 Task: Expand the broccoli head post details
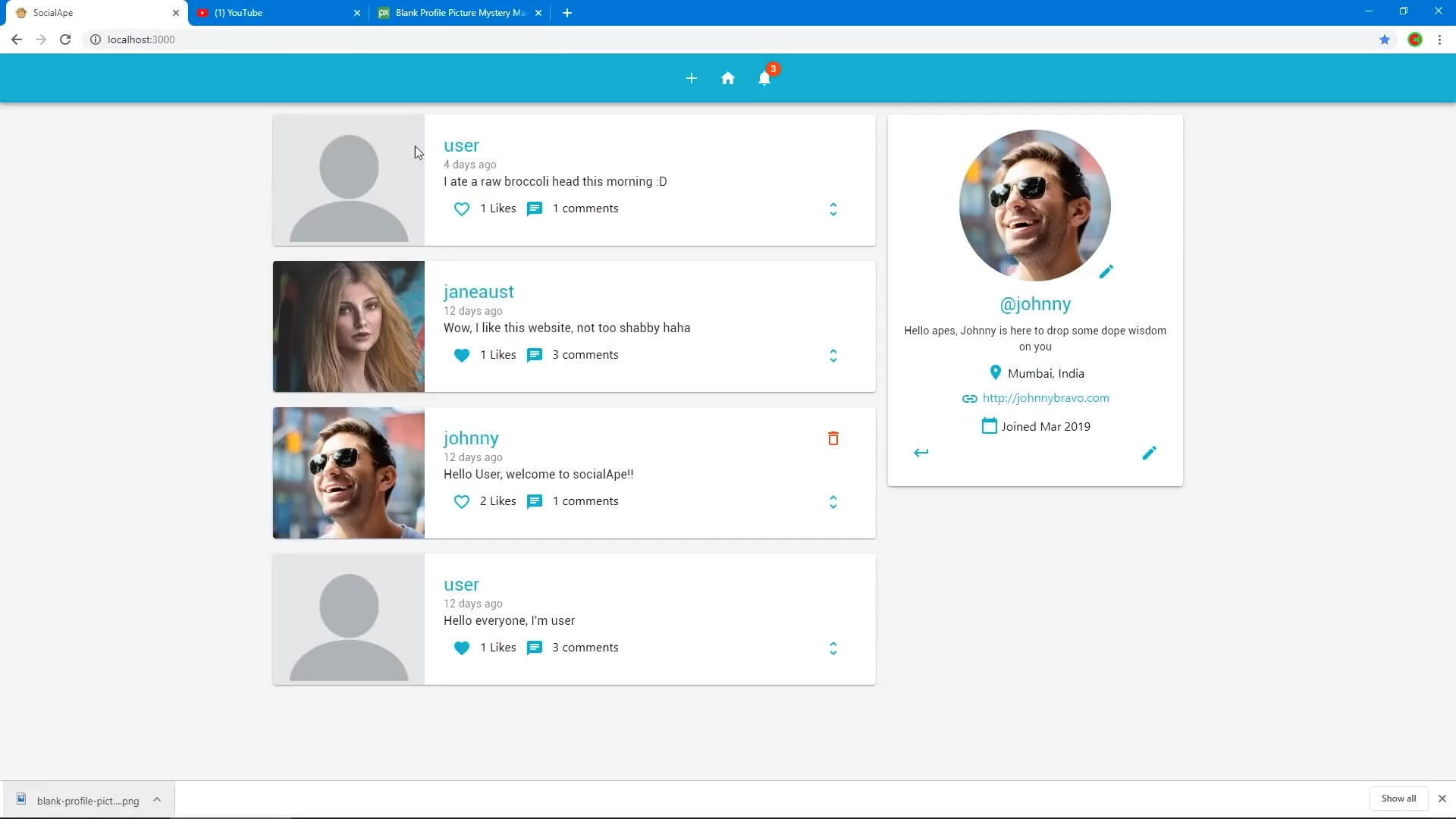[833, 209]
